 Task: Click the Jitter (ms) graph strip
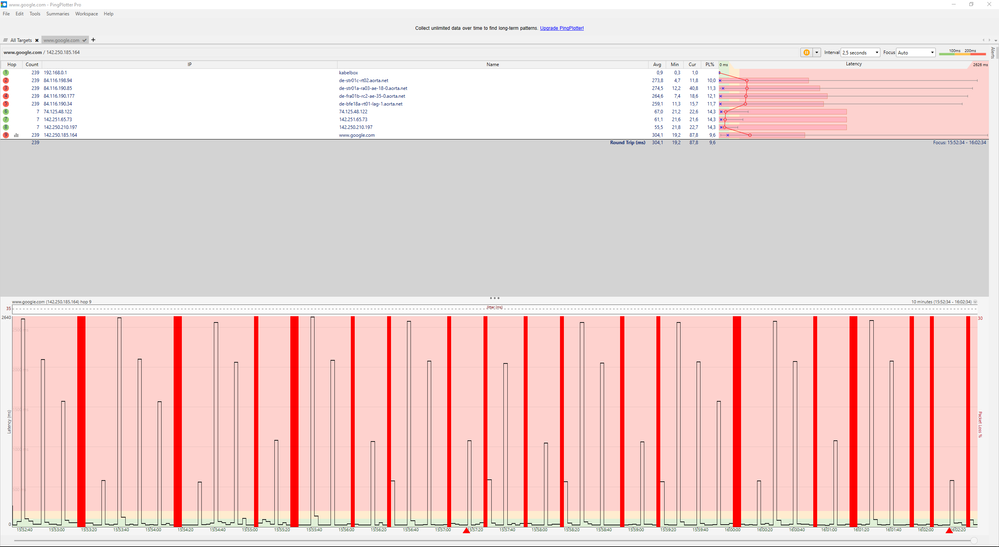pyautogui.click(x=494, y=308)
